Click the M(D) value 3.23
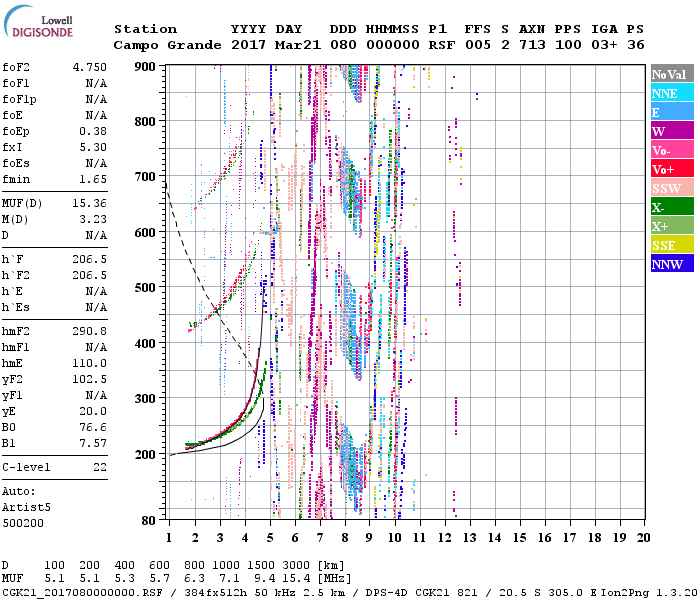This screenshot has height=600, width=700. 93,219
